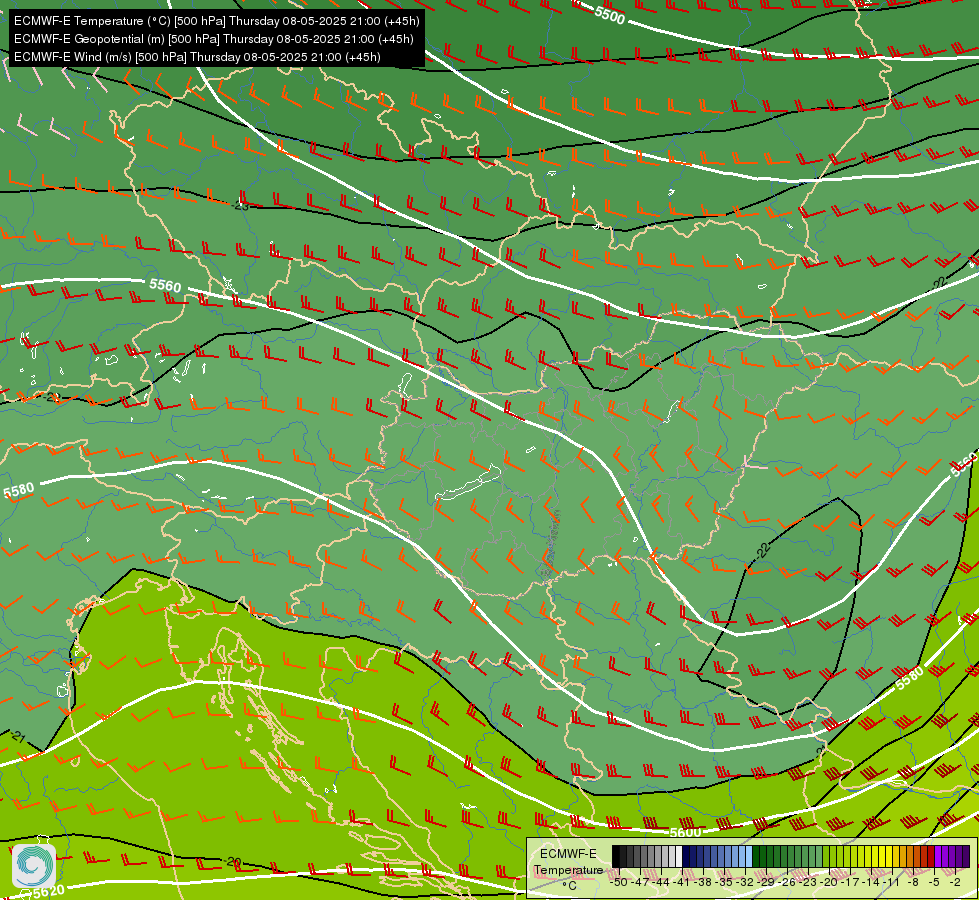Screen dimensions: 979x900
Task: Click the -20 legend value
Action: [x=830, y=882]
